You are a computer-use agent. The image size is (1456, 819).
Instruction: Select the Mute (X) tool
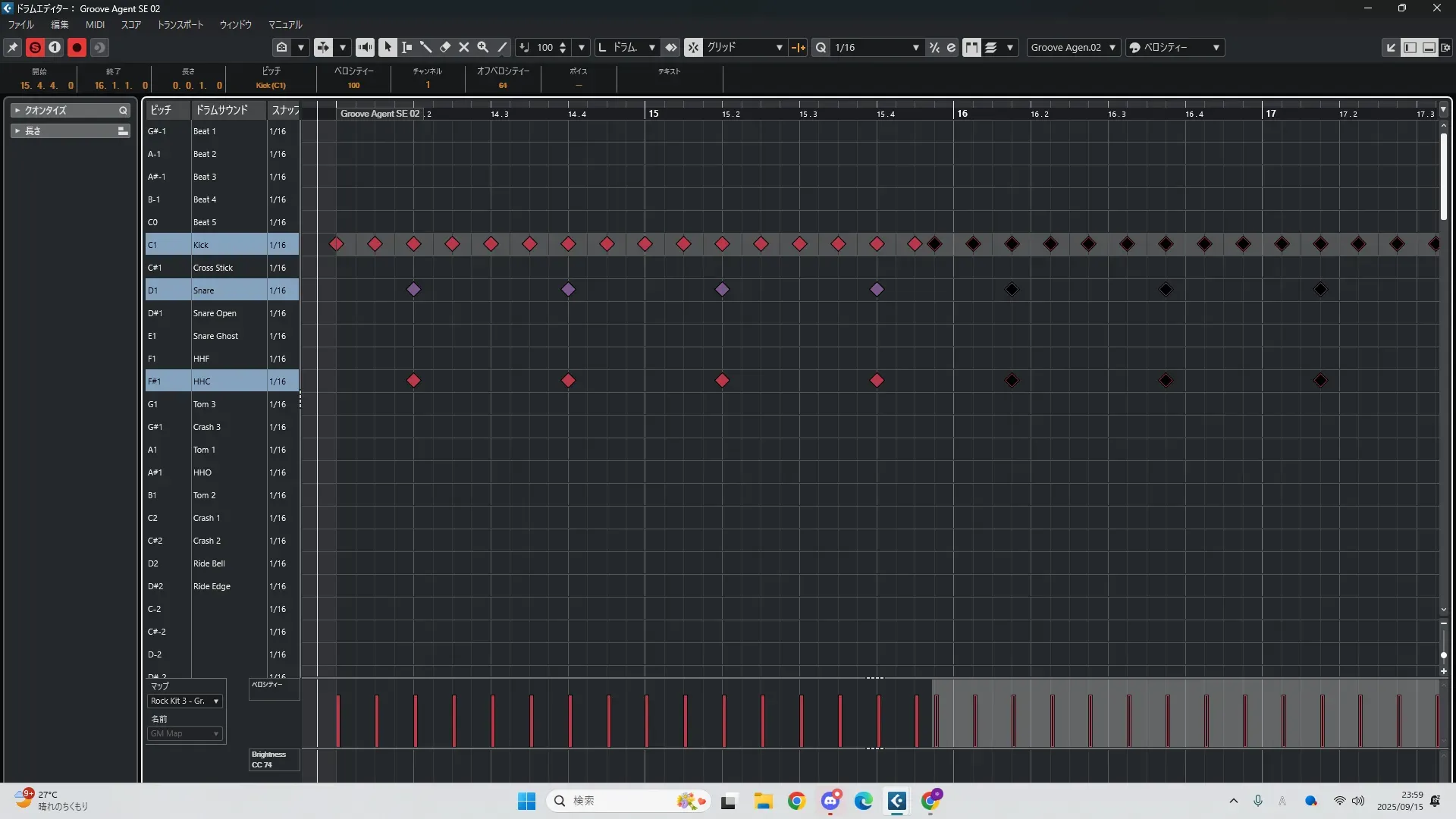(x=464, y=47)
